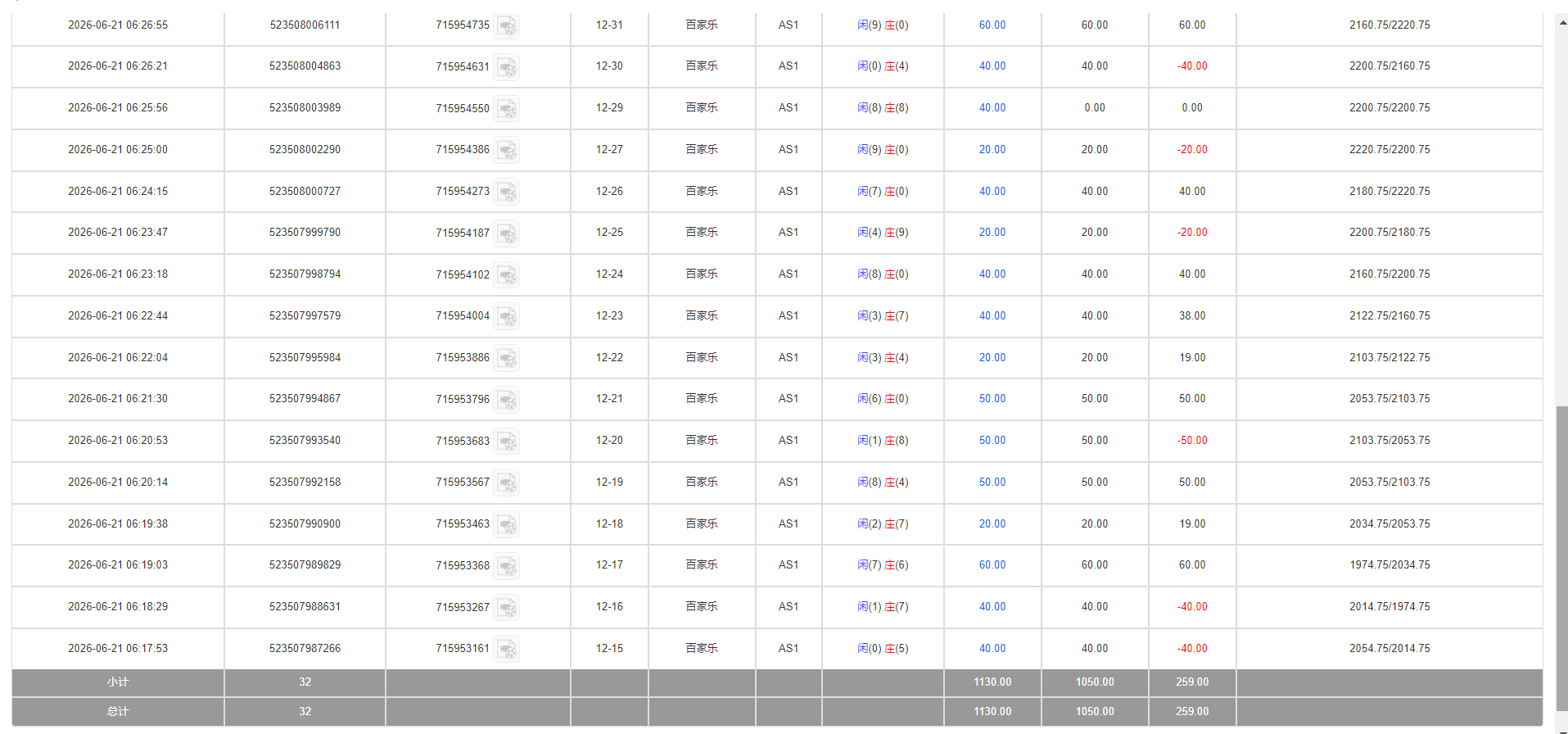1568x734 pixels.
Task: Open video replay icon for round 715953267
Action: 507,608
